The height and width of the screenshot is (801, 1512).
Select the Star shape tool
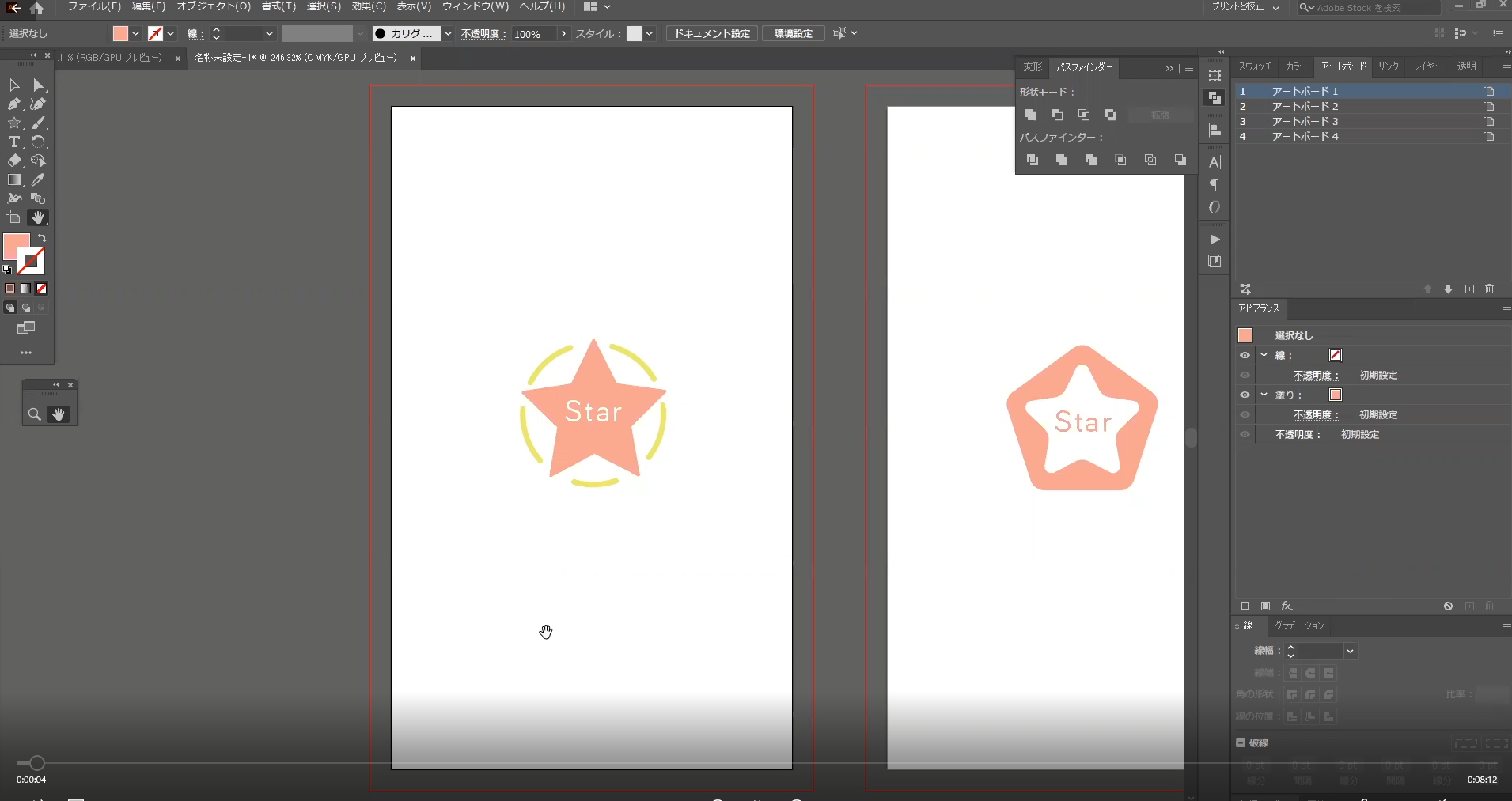pos(14,123)
